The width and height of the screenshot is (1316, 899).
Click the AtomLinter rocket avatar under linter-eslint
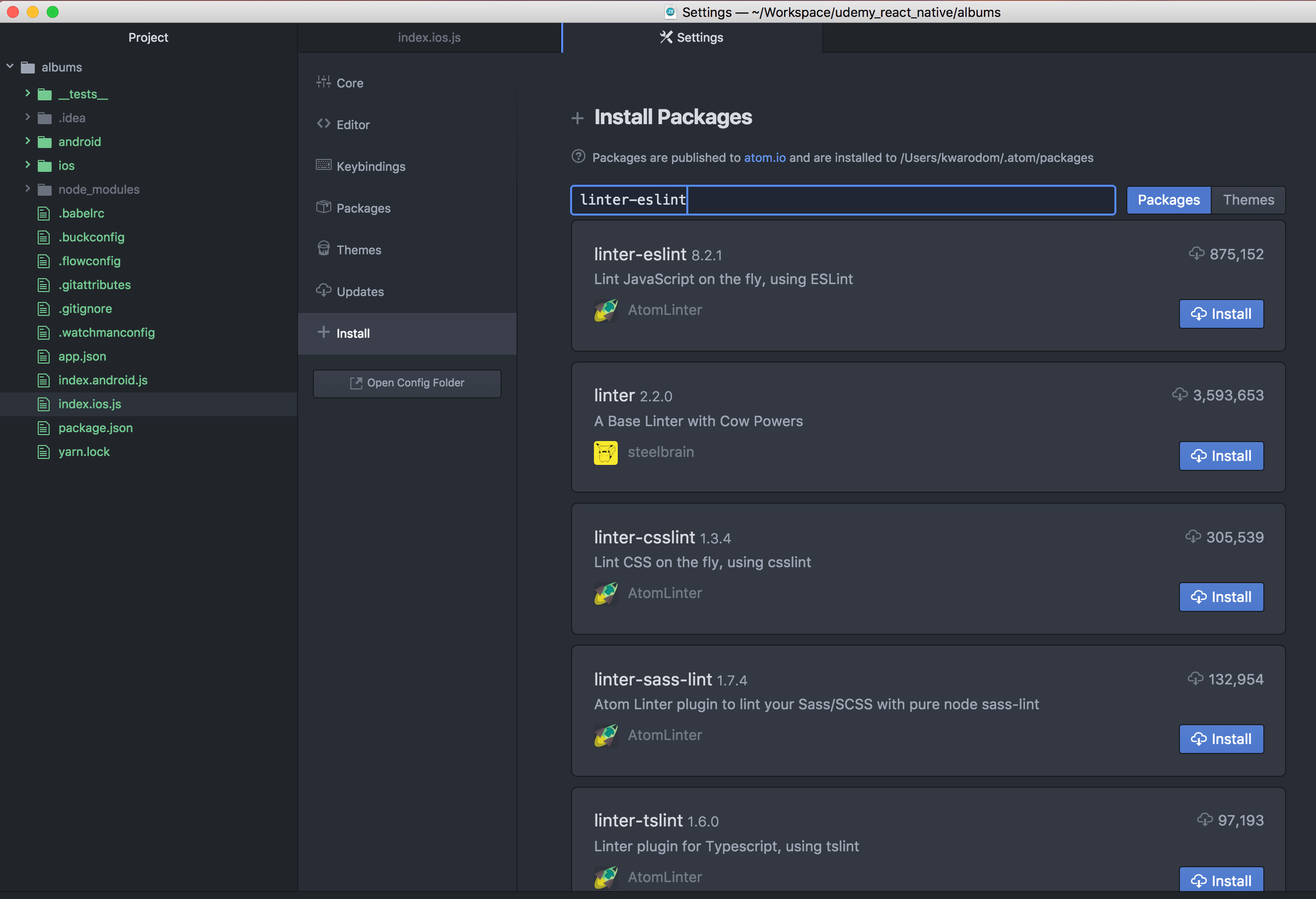coord(605,310)
